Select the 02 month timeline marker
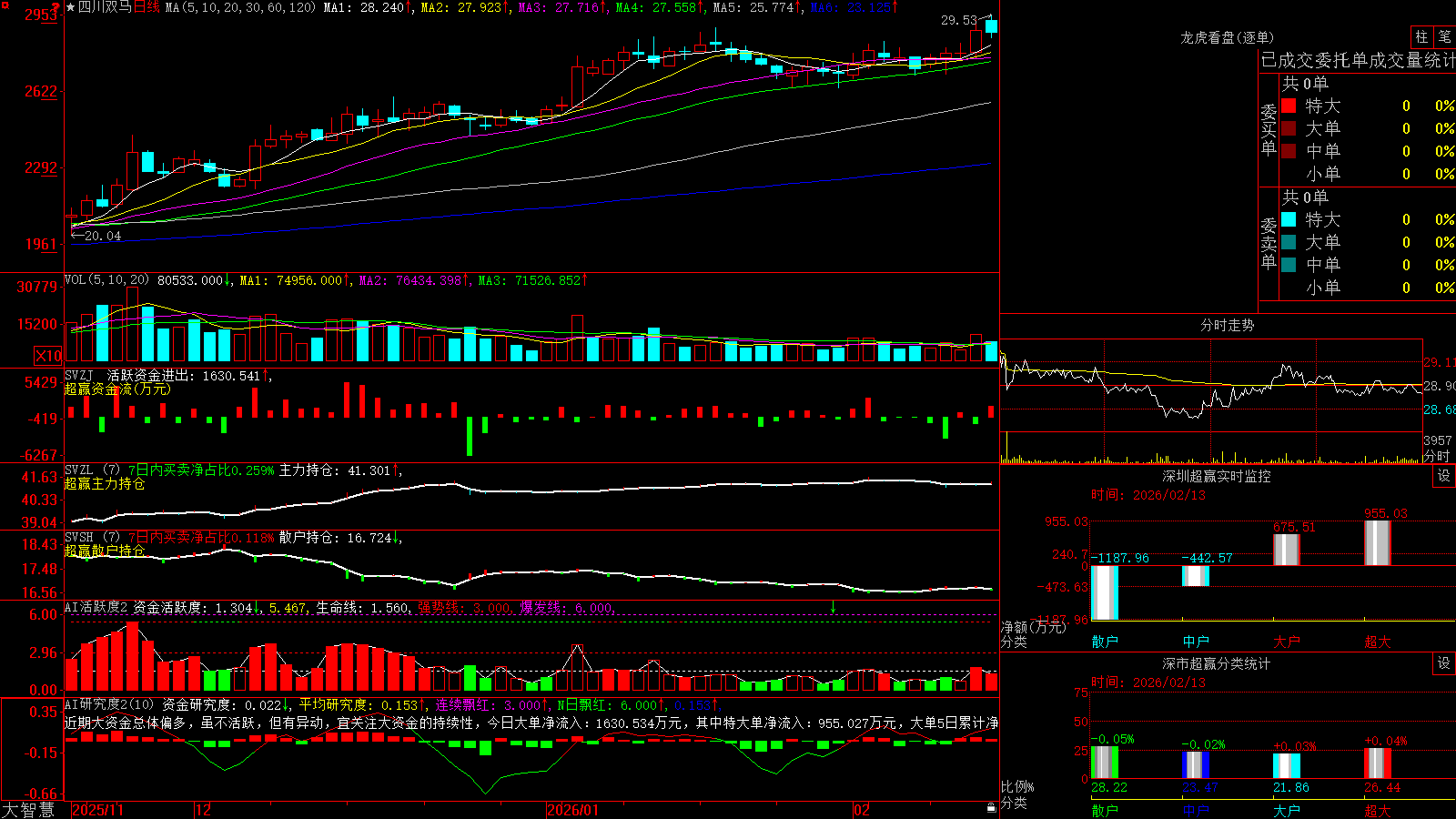This screenshot has width=1456, height=819. [x=862, y=810]
